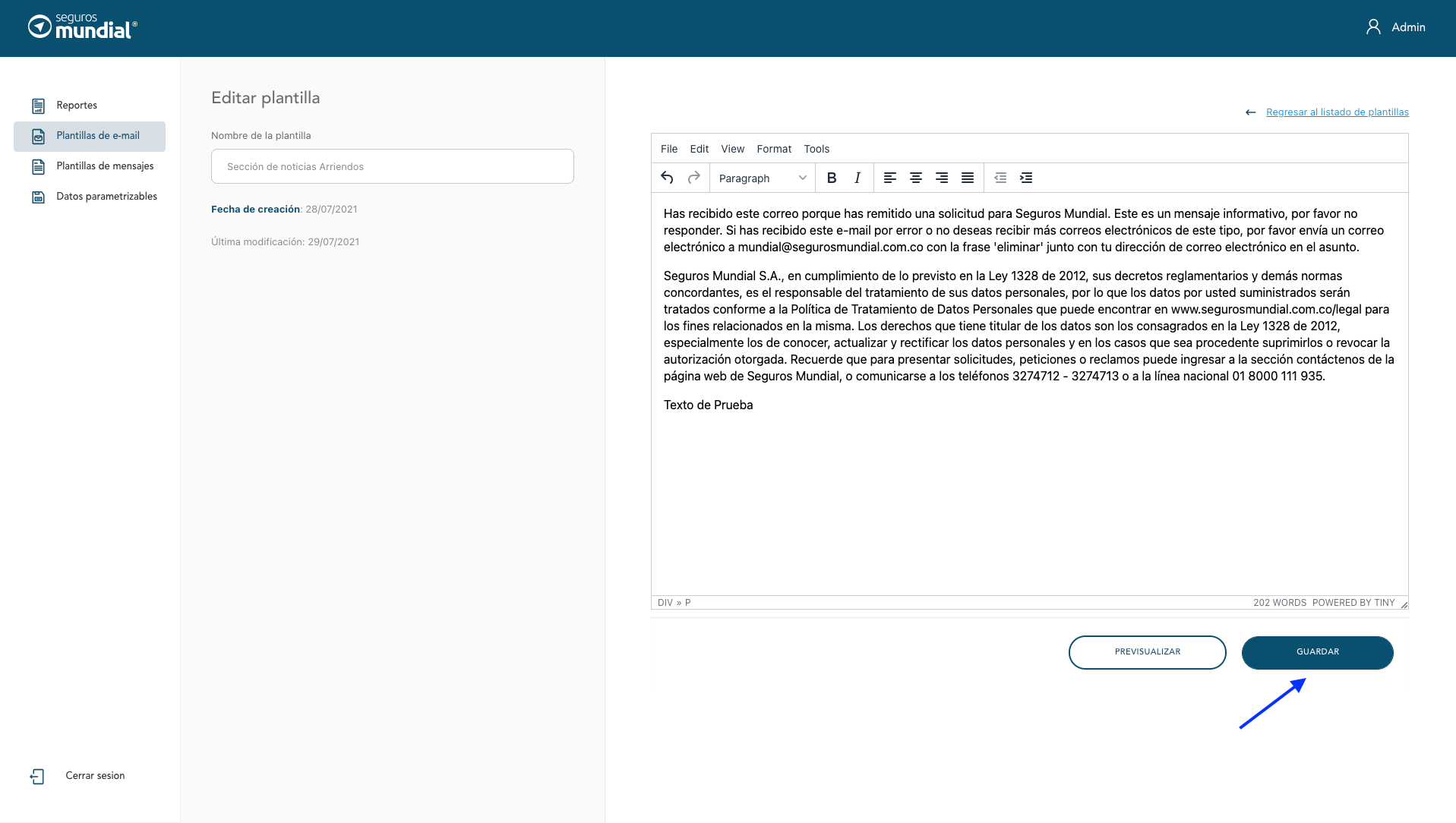This screenshot has height=823, width=1456.
Task: Open the View menu
Action: [x=733, y=149]
